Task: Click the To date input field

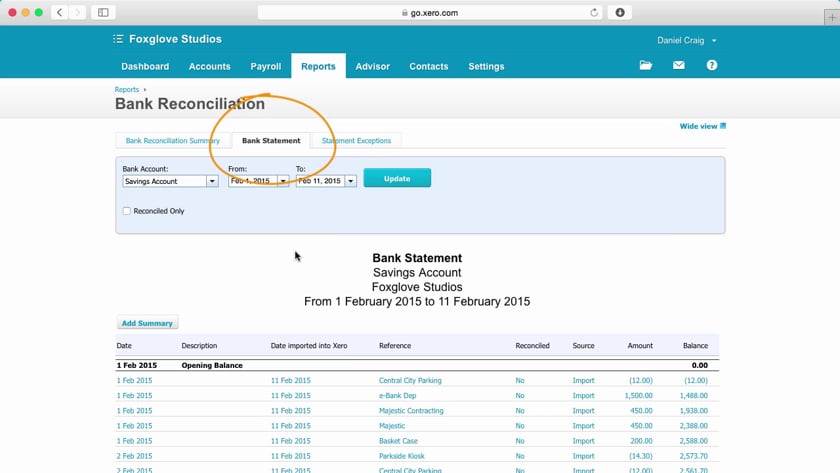Action: click(x=320, y=181)
